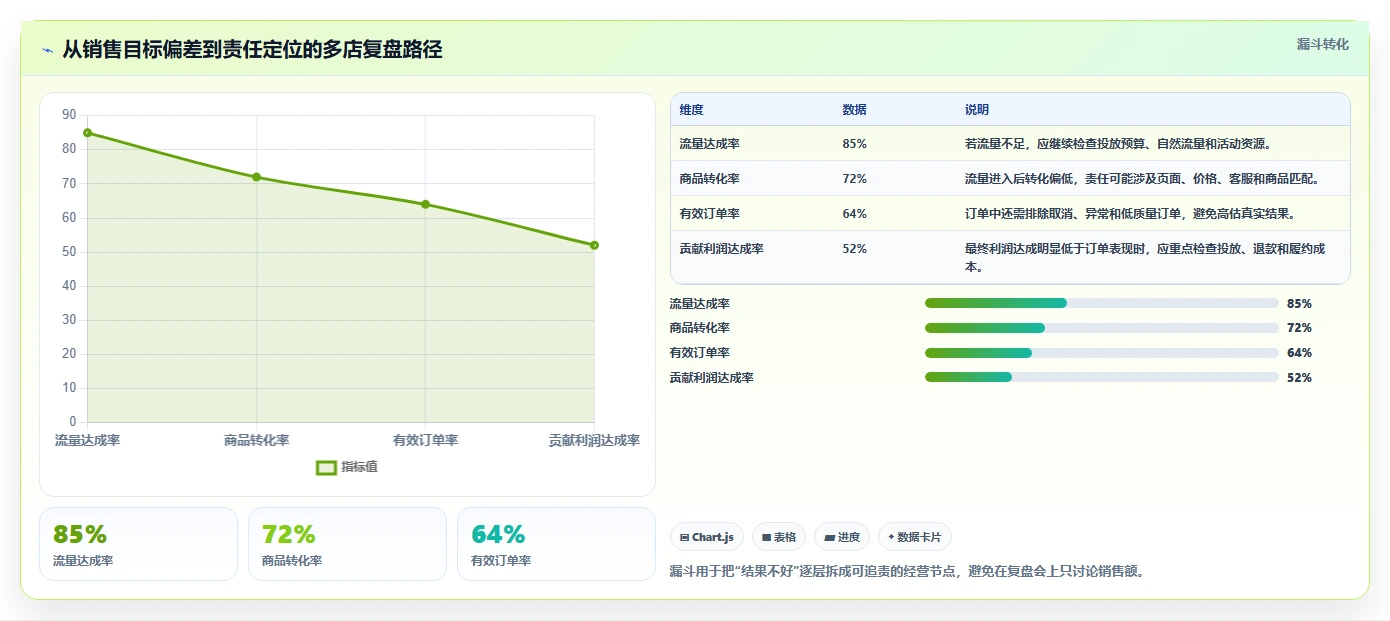Click 64% next to 有效订单率 progress bar
The width and height of the screenshot is (1390, 621).
(1299, 352)
